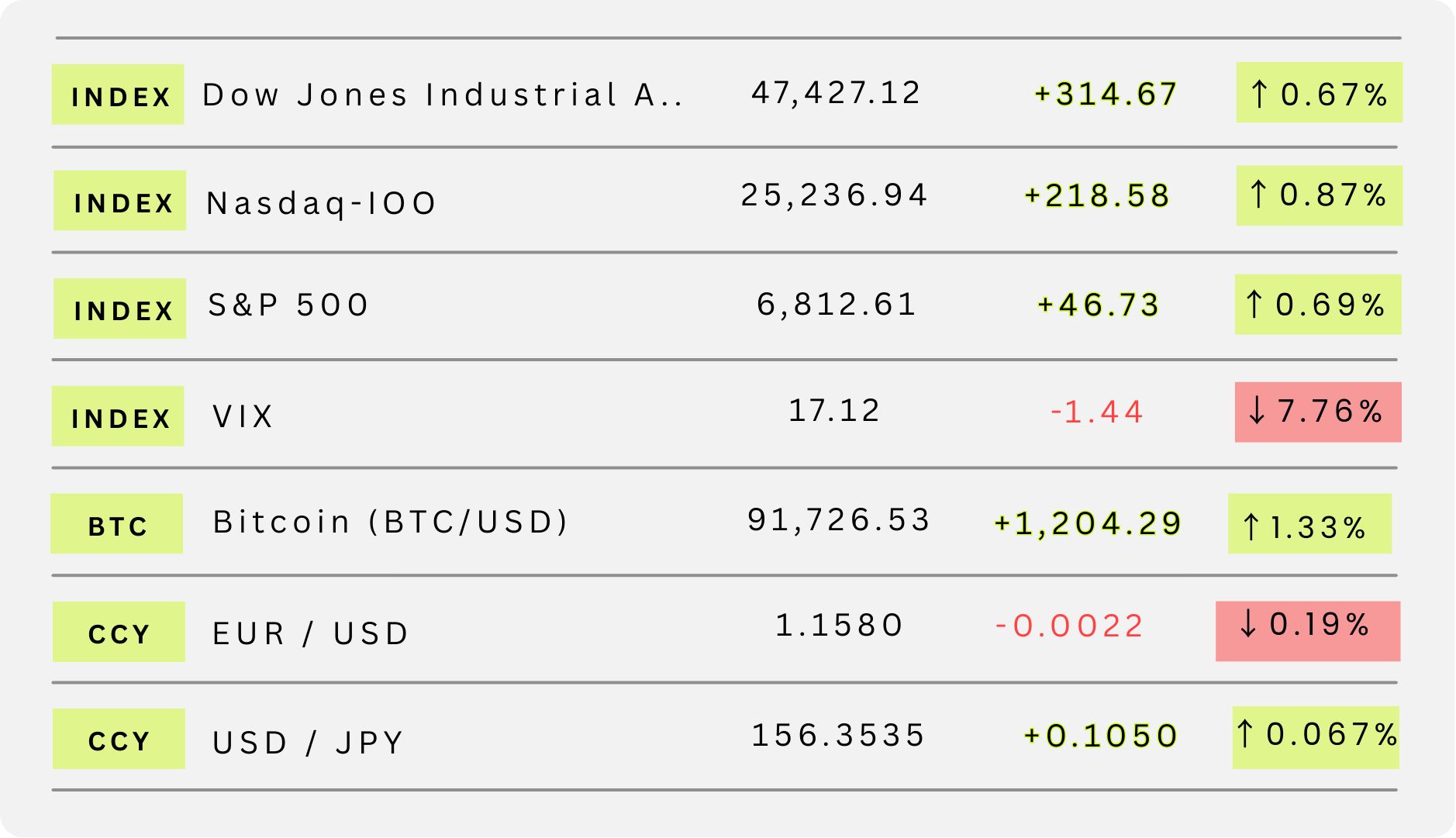Click the INDEX tag beside VIX
Screen dimensions: 1456x838
[x=118, y=416]
